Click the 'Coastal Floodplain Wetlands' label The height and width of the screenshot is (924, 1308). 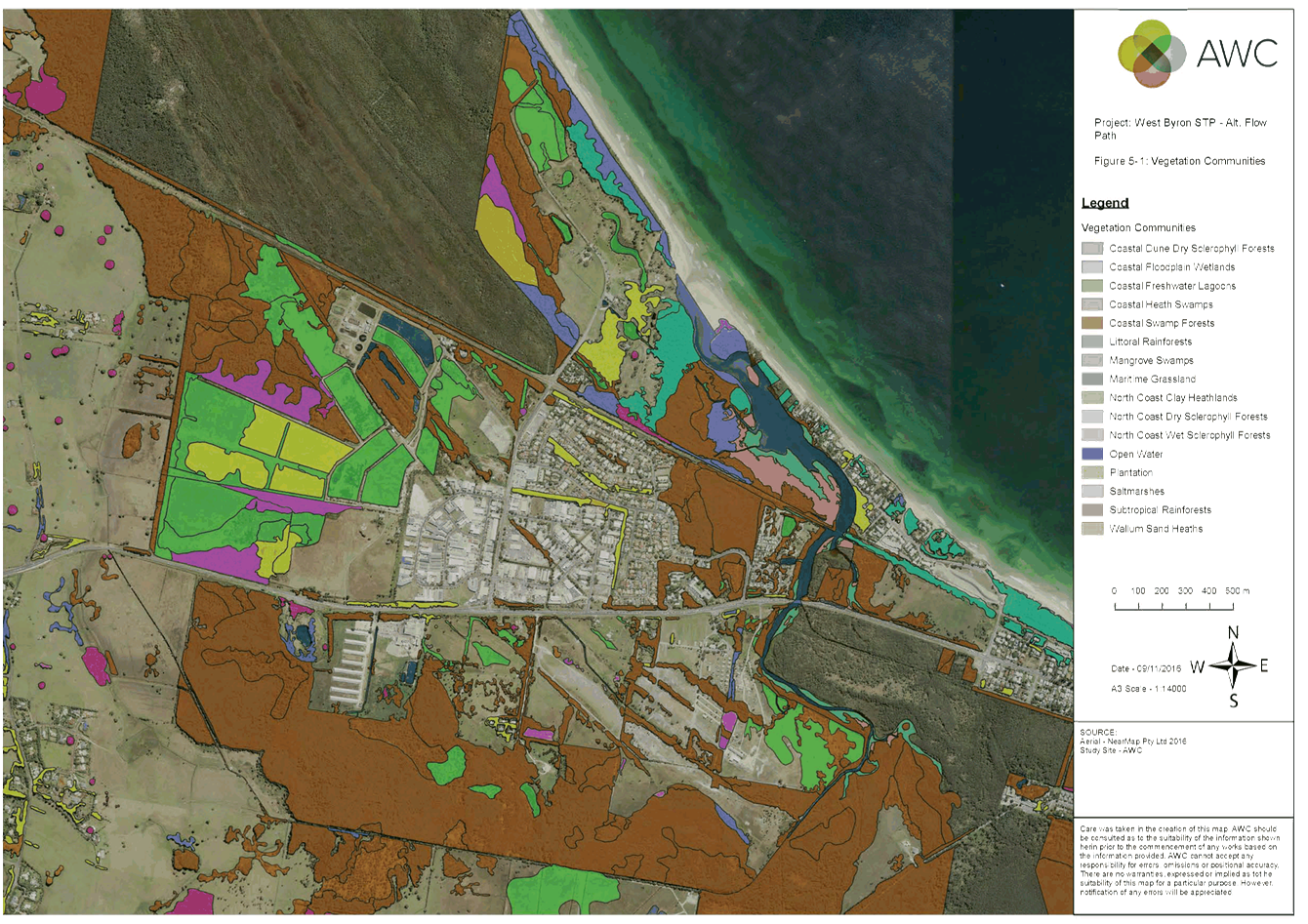(1172, 266)
